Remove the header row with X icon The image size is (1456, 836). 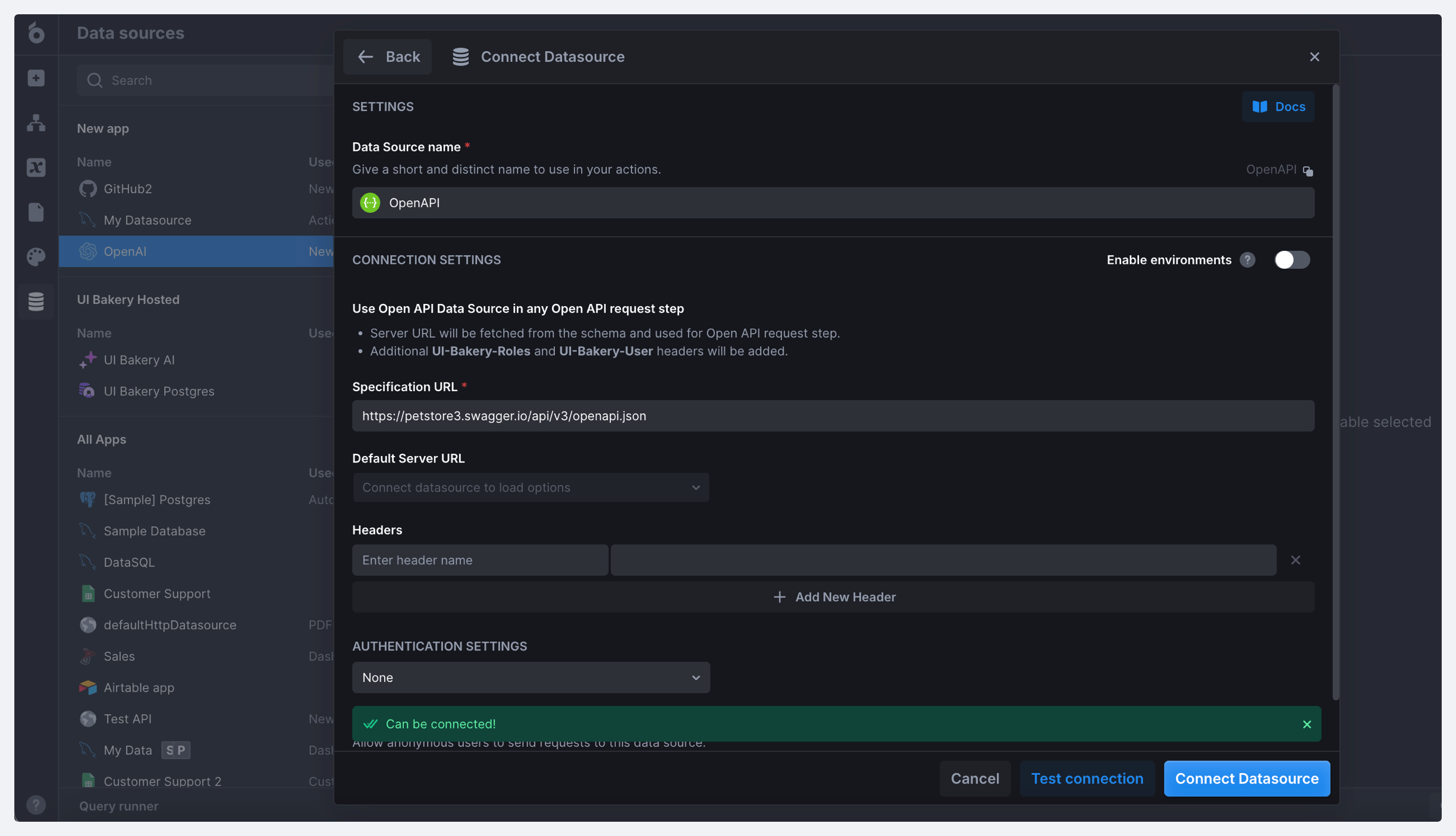pyautogui.click(x=1295, y=560)
